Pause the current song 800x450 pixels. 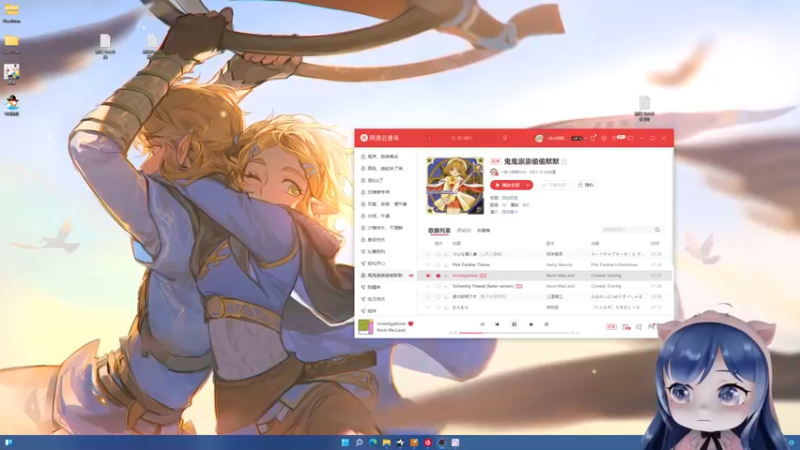click(514, 324)
